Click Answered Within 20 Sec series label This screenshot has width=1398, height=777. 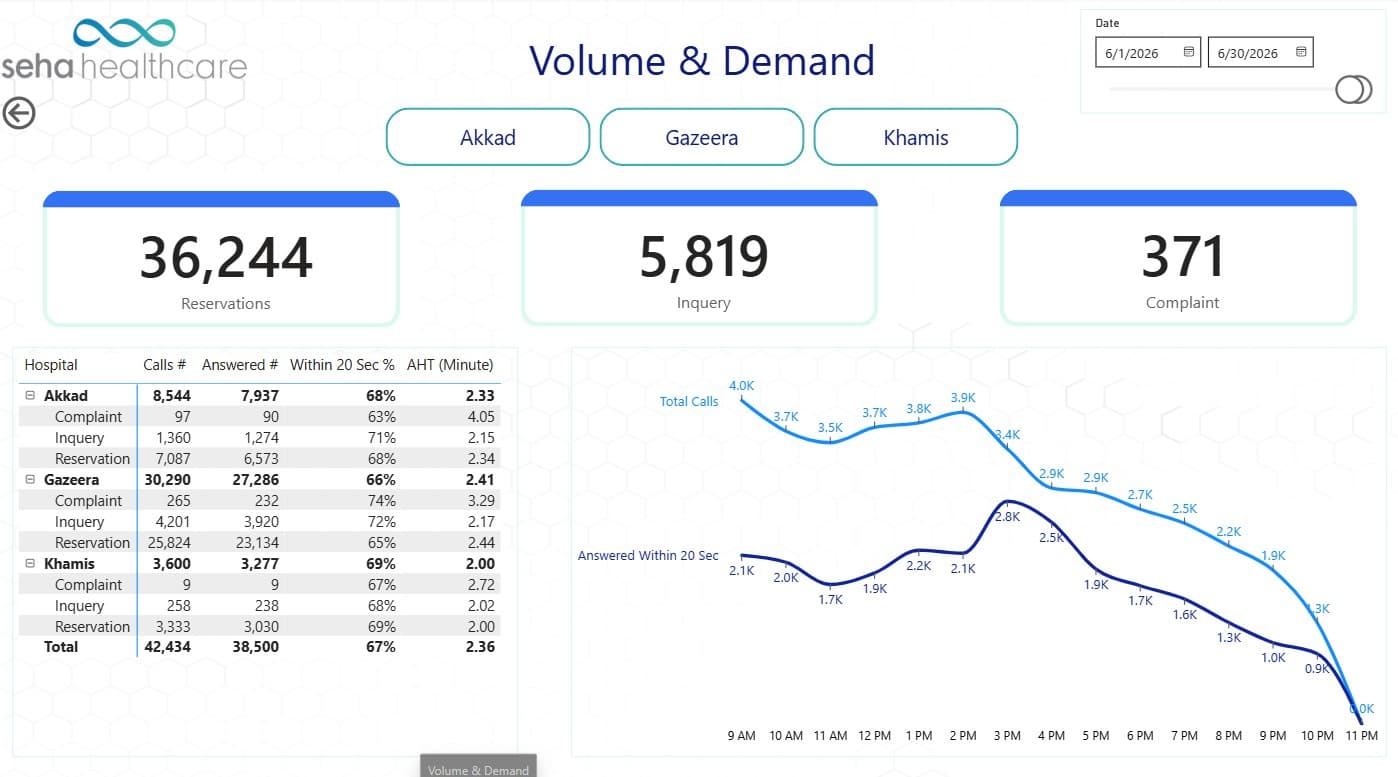click(648, 555)
